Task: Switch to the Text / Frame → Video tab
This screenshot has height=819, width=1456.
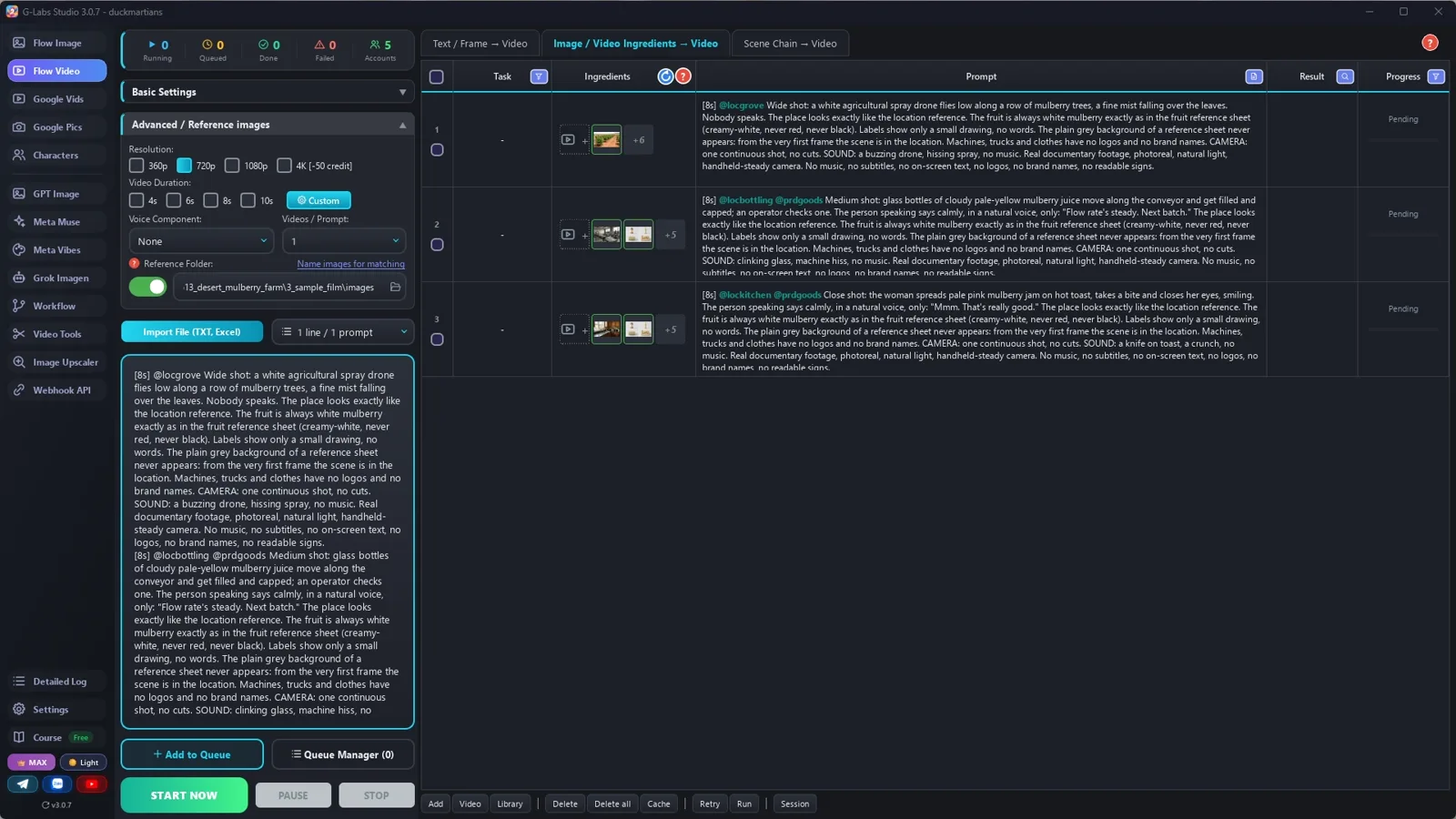Action: pyautogui.click(x=480, y=44)
